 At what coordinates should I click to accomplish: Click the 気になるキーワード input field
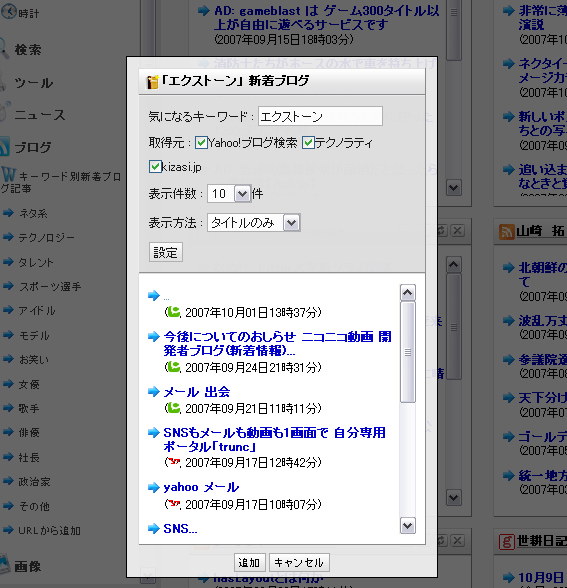320,116
